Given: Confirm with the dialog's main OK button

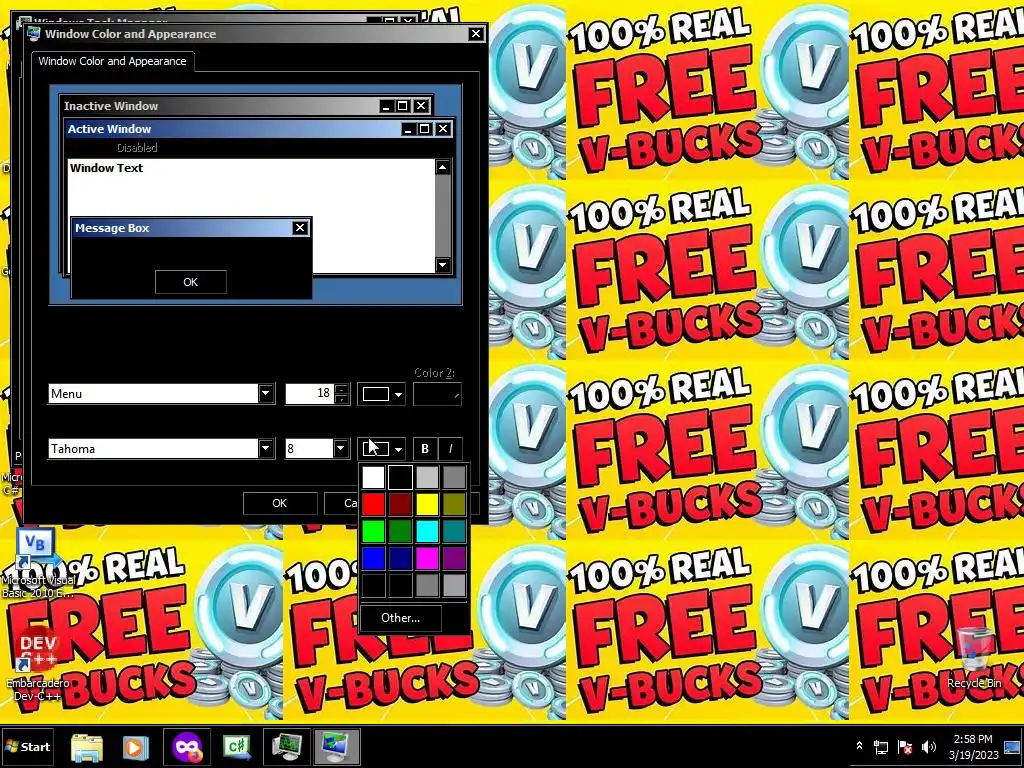Looking at the screenshot, I should [280, 503].
